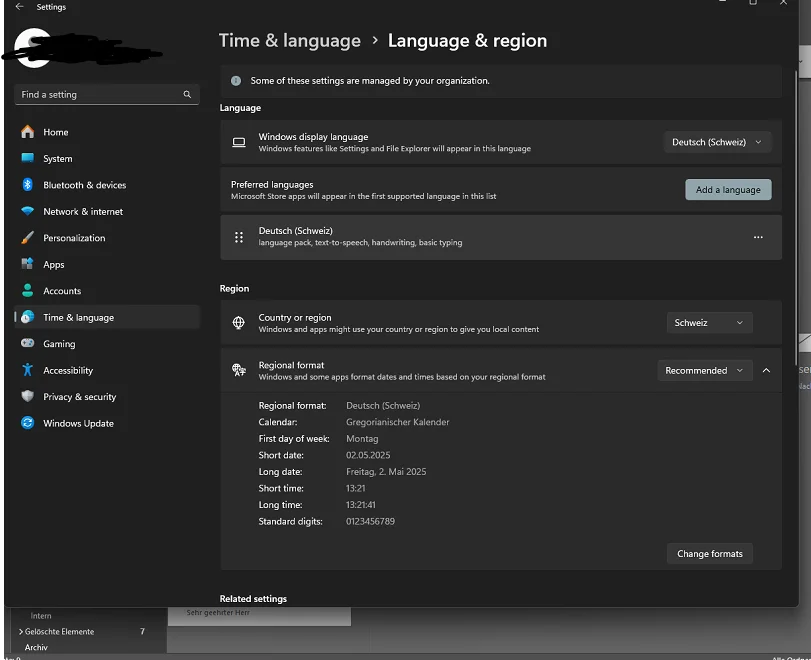The image size is (811, 660).
Task: Click the Settings window vertical scrollbar
Action: (797, 217)
